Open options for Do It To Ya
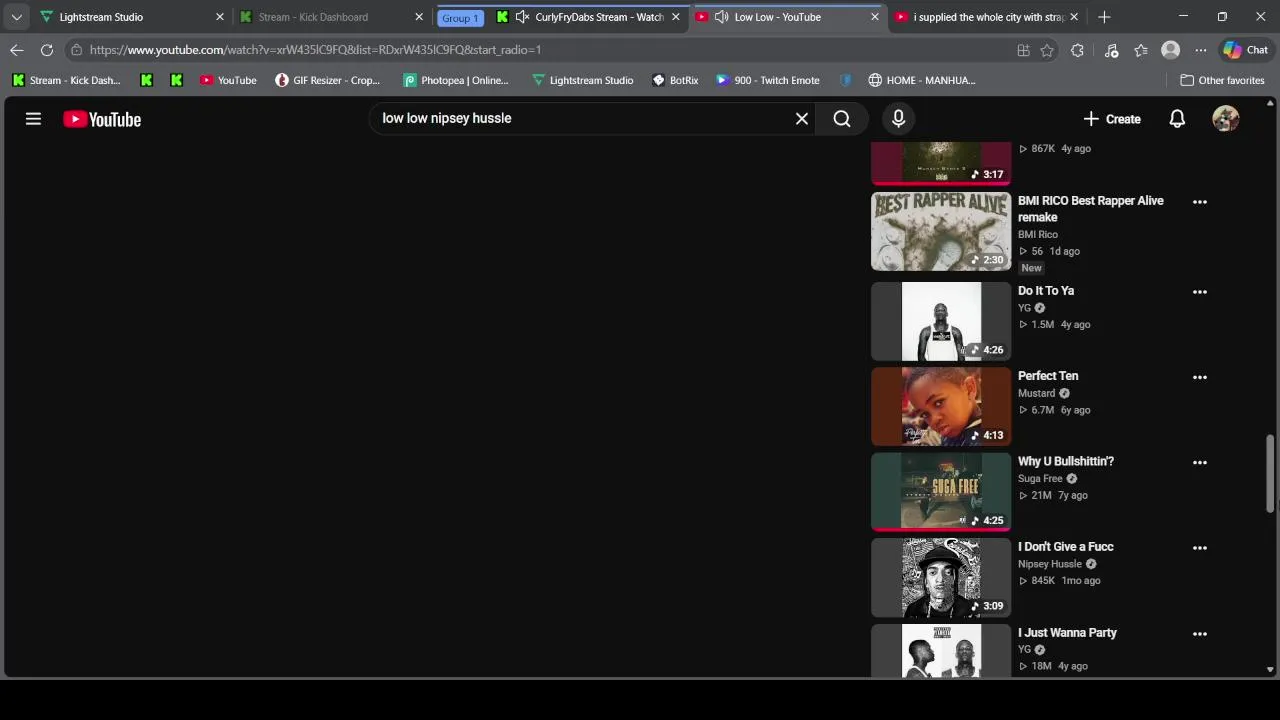This screenshot has width=1280, height=720. pos(1200,292)
